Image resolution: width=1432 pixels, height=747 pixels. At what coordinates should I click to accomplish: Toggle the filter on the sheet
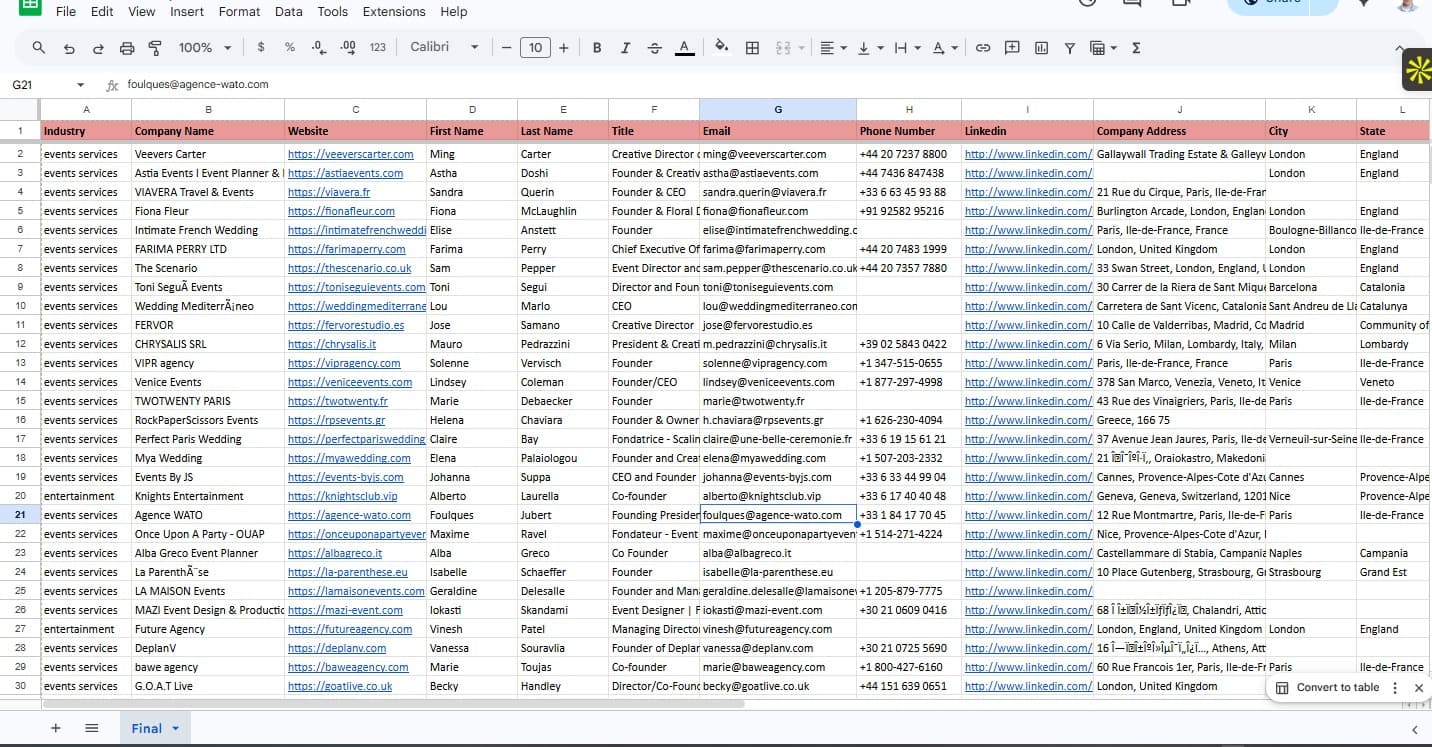click(1070, 48)
